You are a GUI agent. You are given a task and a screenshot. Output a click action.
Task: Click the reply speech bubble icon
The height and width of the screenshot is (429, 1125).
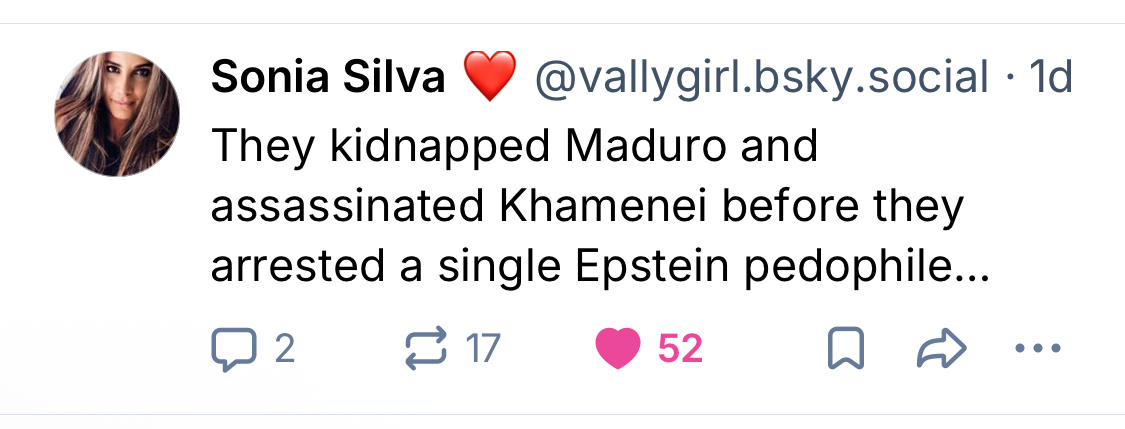[234, 349]
